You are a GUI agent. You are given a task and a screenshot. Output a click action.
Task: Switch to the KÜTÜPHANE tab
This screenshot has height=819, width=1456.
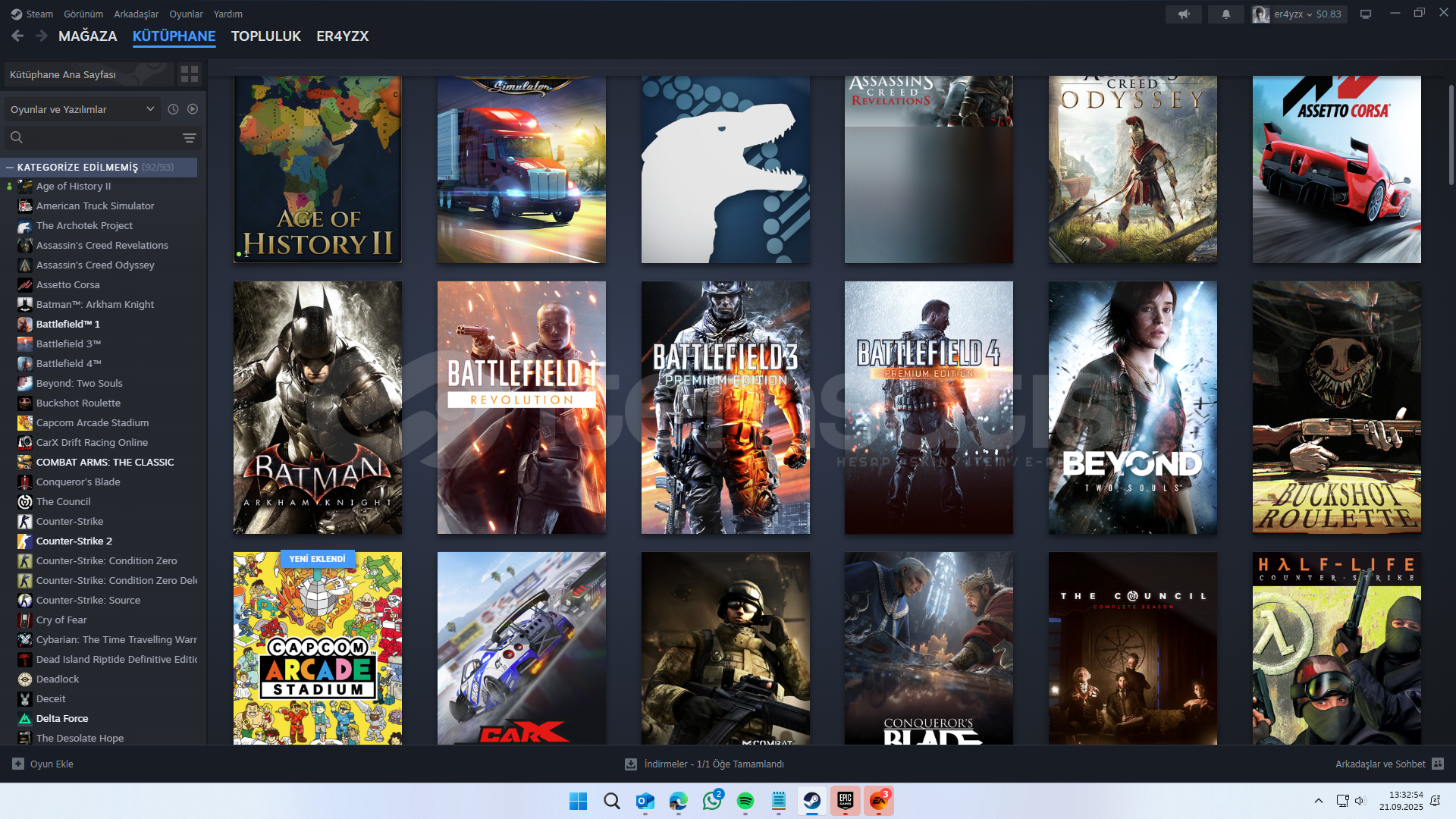174,36
